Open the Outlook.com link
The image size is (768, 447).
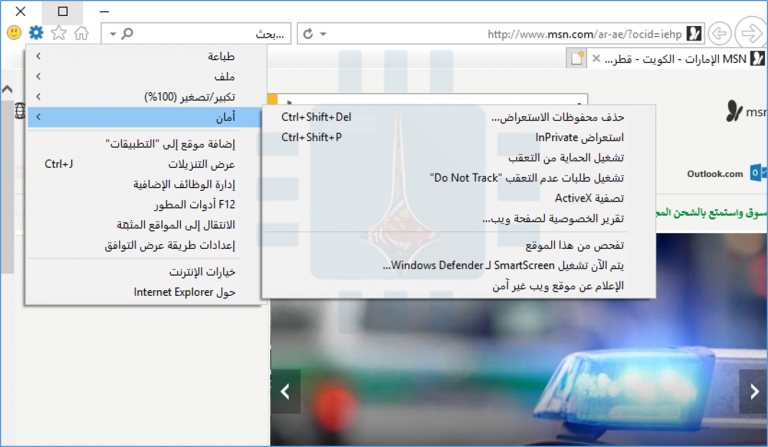[x=715, y=173]
